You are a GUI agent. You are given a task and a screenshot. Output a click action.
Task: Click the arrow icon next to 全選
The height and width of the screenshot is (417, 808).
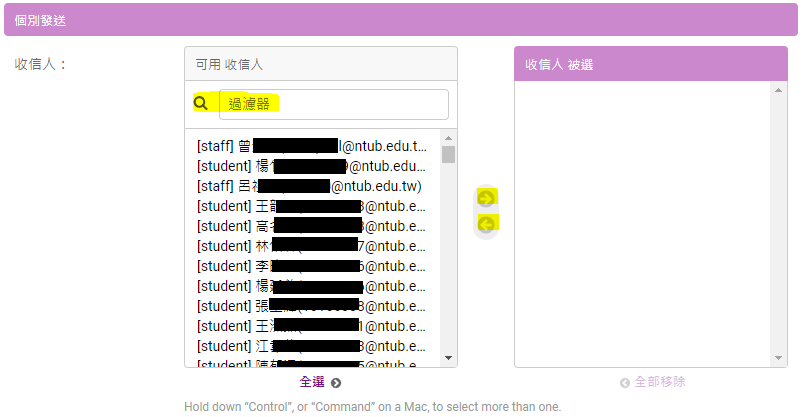point(336,383)
